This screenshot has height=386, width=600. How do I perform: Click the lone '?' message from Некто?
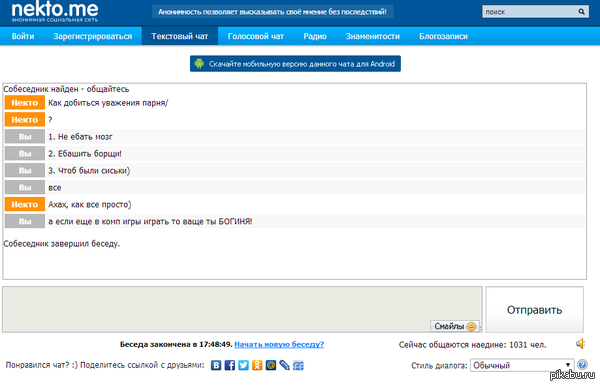[x=50, y=120]
